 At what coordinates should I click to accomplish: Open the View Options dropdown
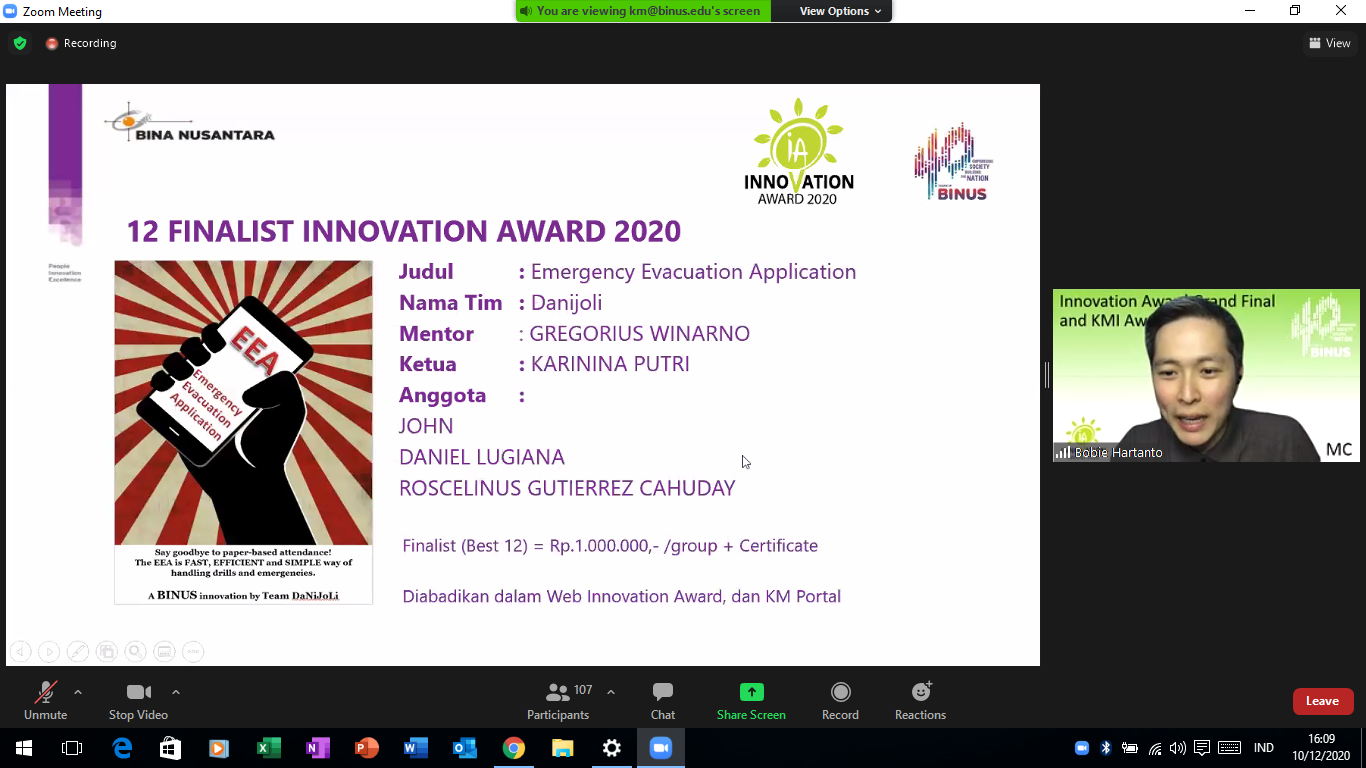click(x=840, y=11)
